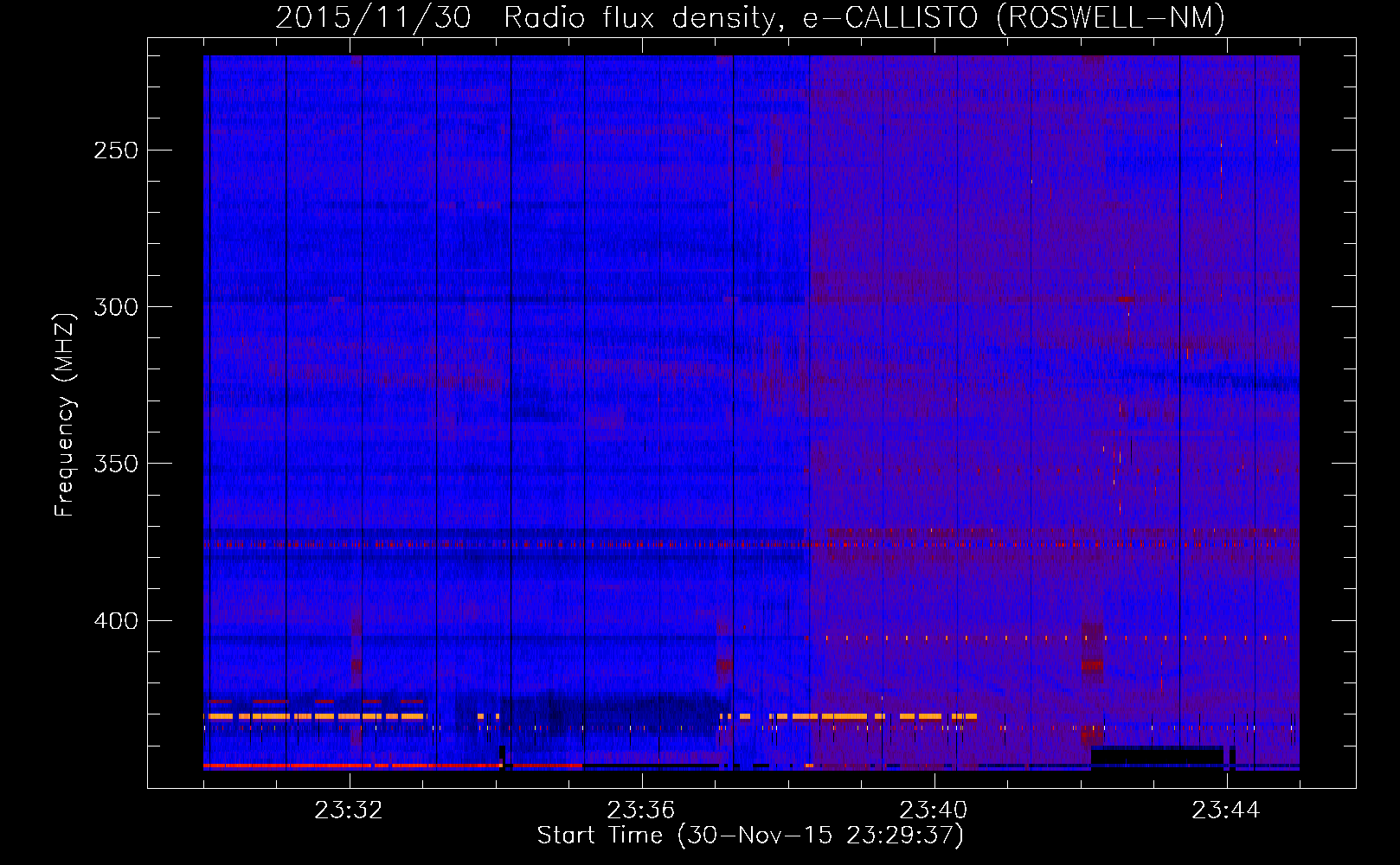Image resolution: width=1400 pixels, height=865 pixels.
Task: Select the 250 MHz frequency tick label
Action: click(x=115, y=151)
